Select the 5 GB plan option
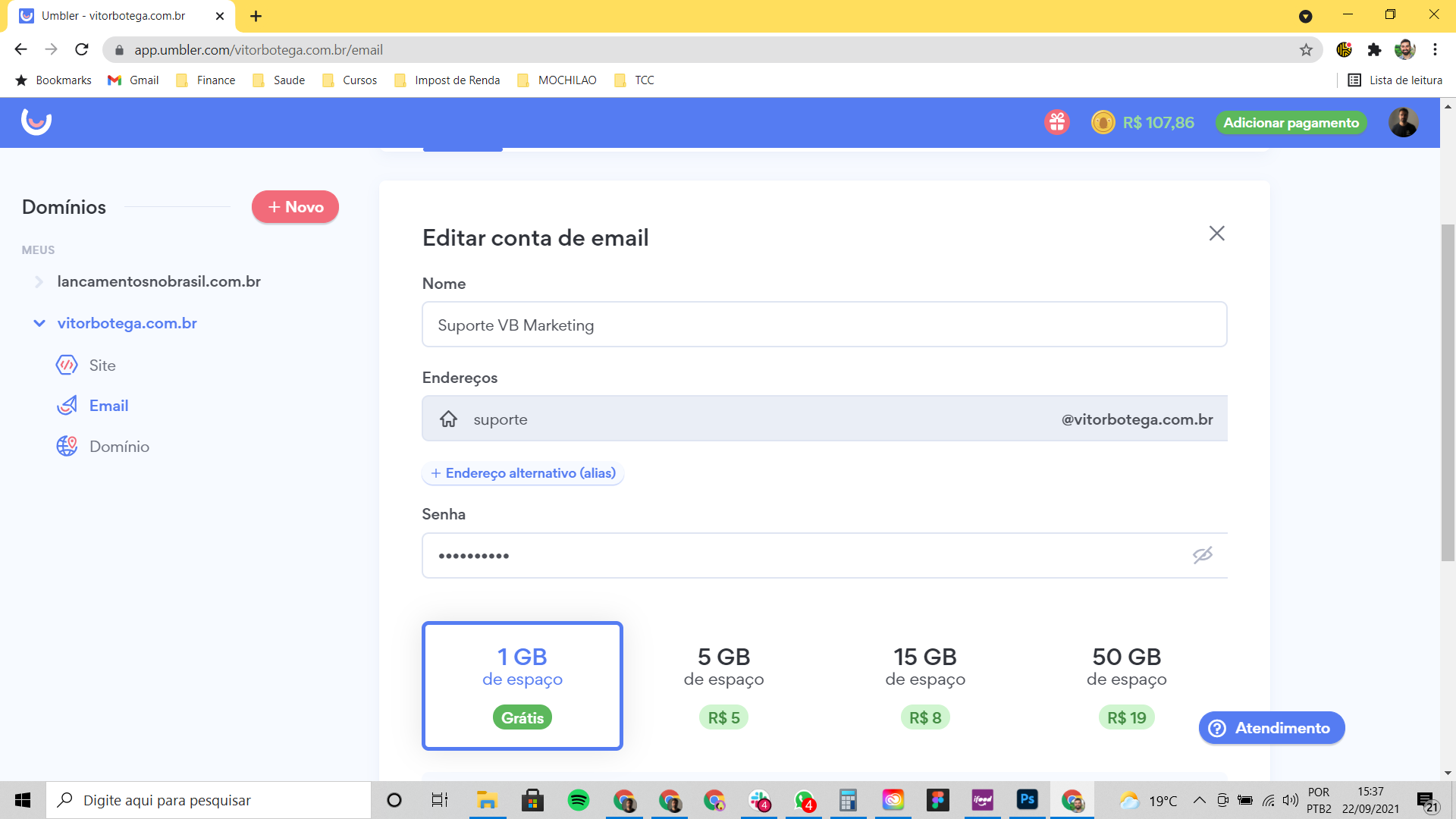 pyautogui.click(x=723, y=686)
